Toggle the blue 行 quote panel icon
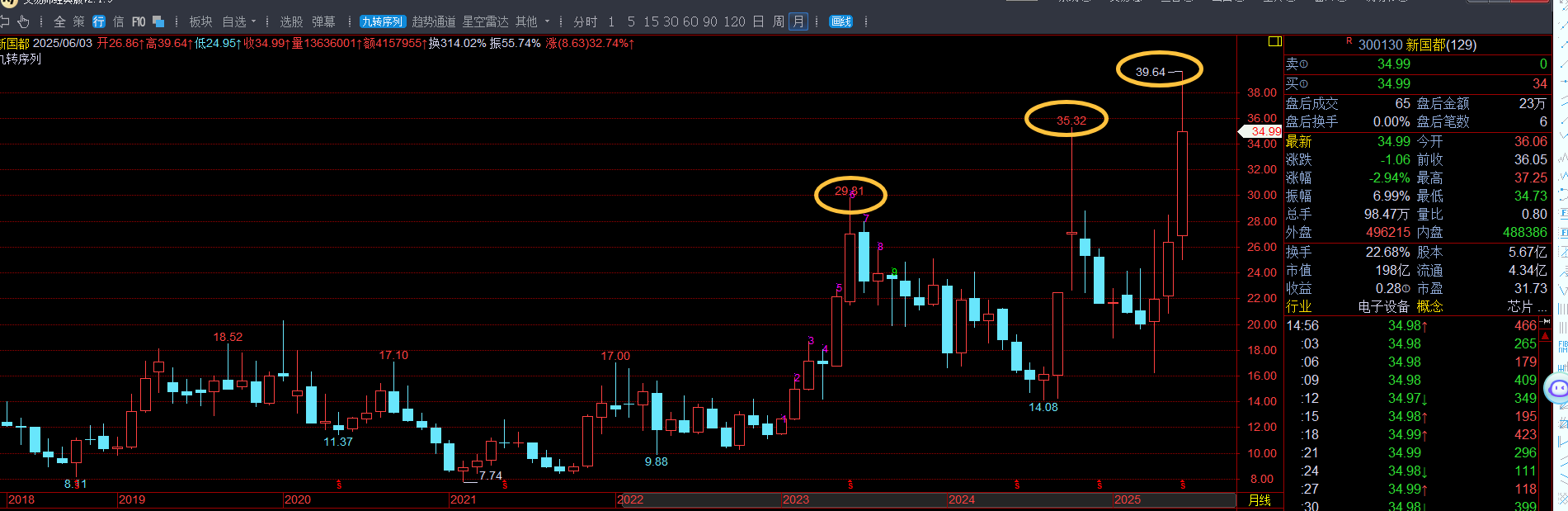1568x511 pixels. (99, 21)
